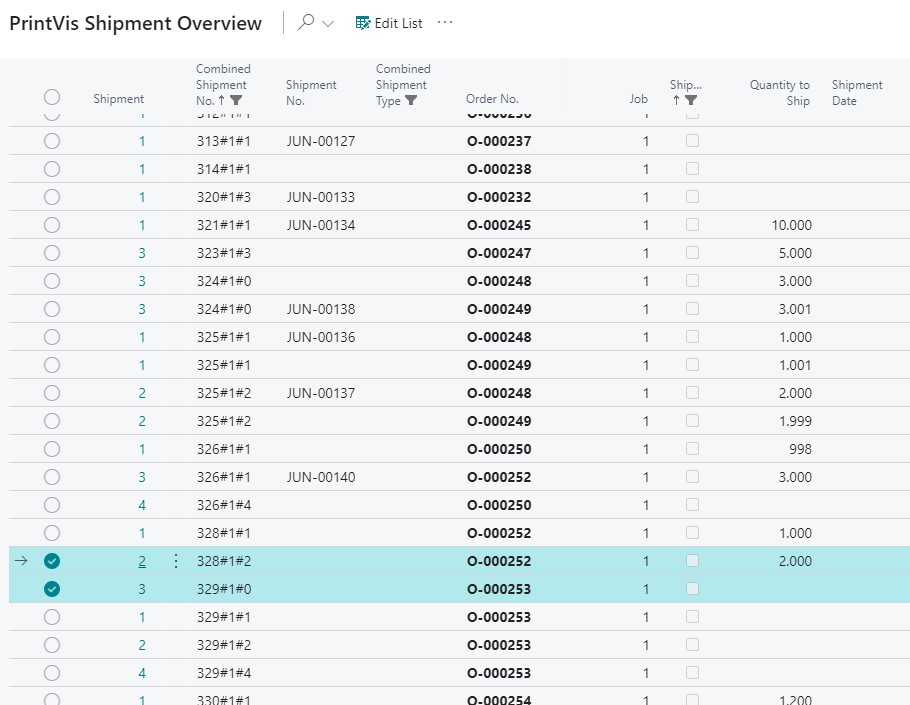Viewport: 910px width, 705px height.
Task: Click quantity 5.000 cell
Action: 795,254
